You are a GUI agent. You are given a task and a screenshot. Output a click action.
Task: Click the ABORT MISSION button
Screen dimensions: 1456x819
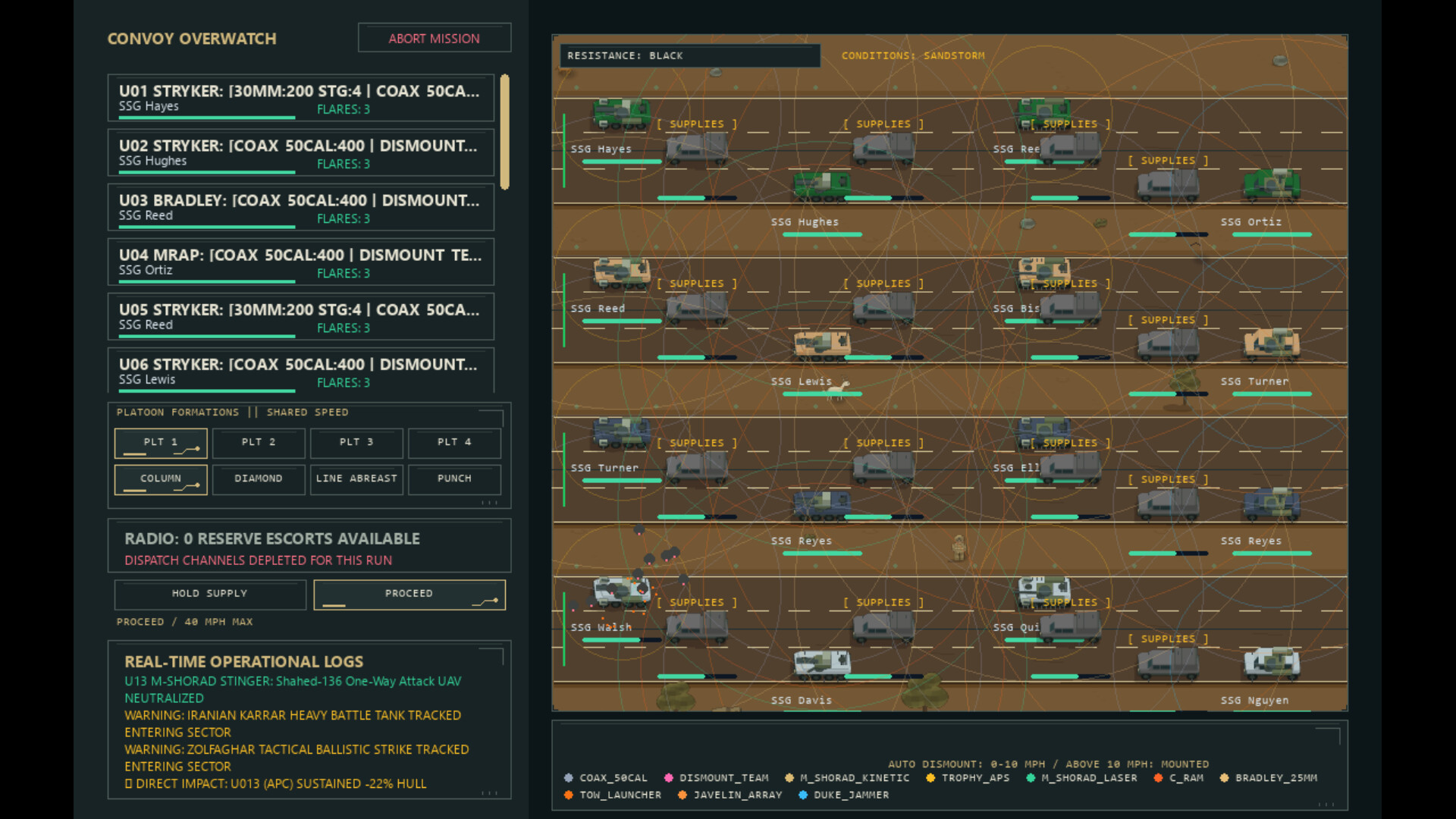435,38
